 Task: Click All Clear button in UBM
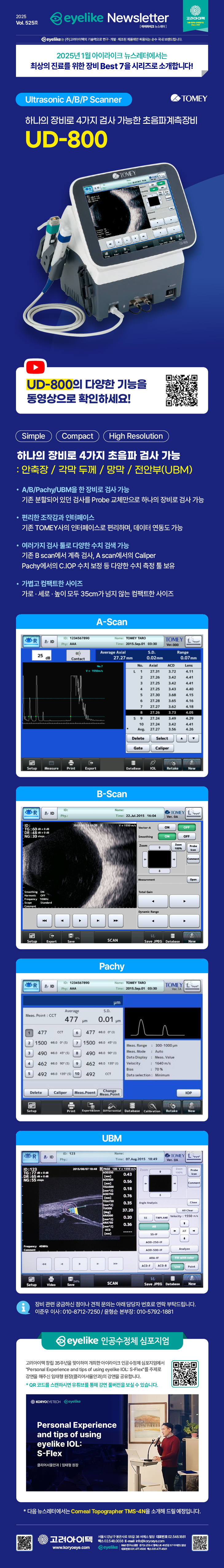click(187, 1210)
